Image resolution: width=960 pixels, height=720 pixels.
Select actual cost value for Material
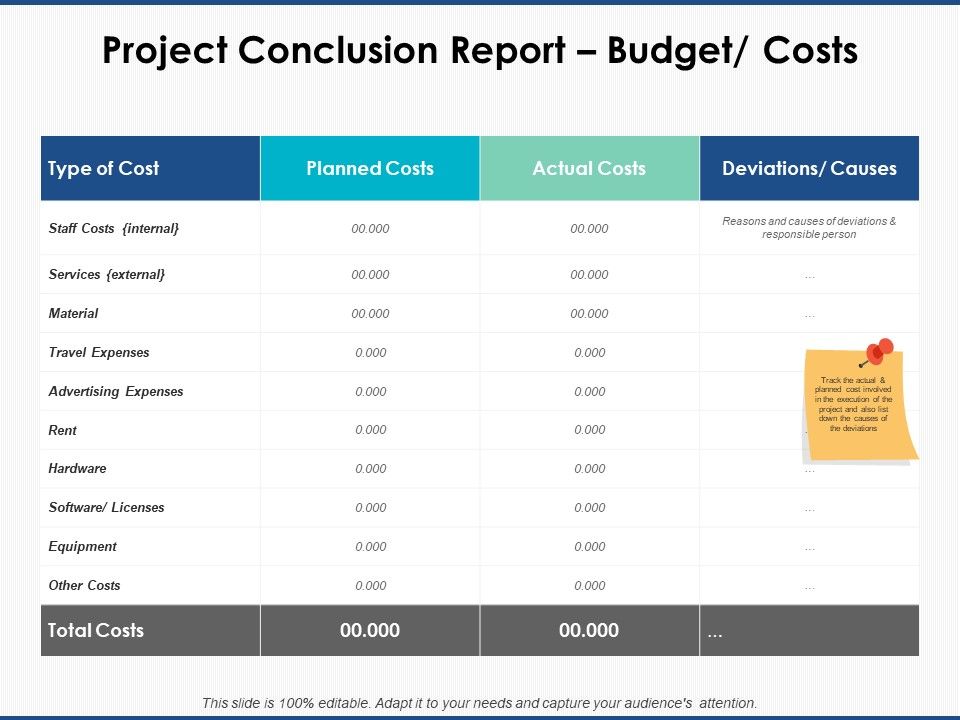click(590, 313)
